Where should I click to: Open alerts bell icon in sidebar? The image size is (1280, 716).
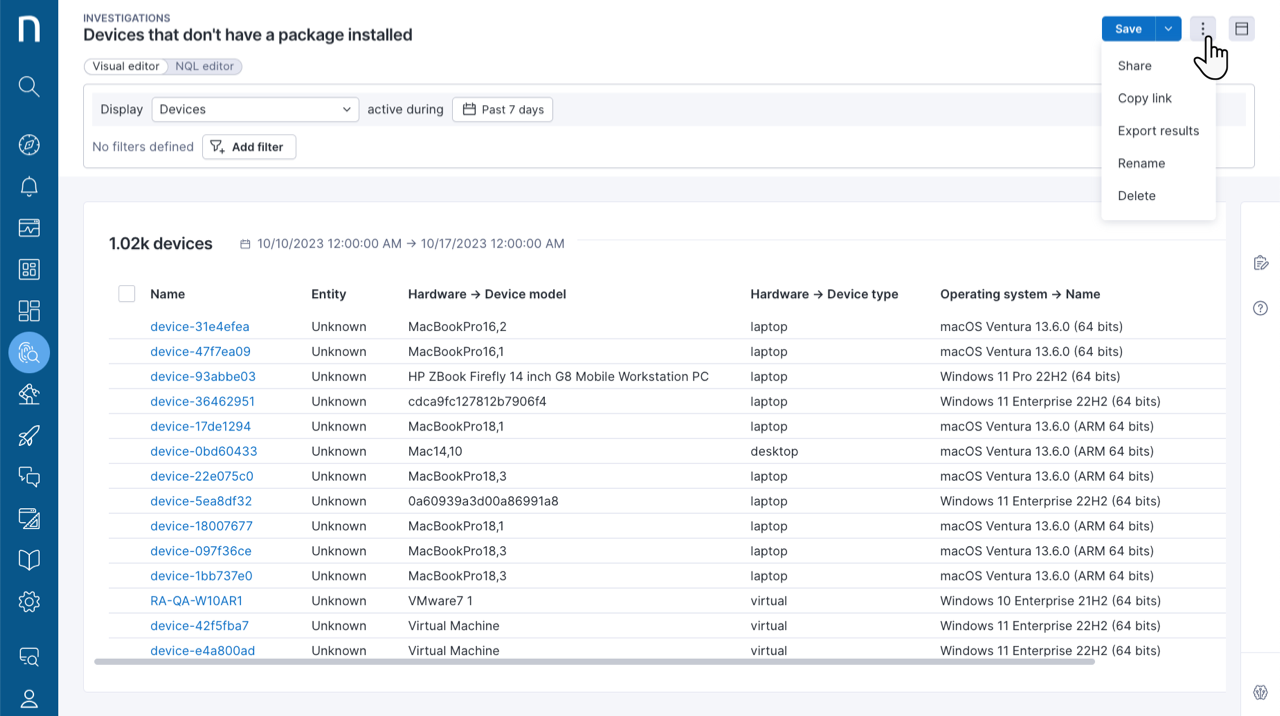pos(29,187)
